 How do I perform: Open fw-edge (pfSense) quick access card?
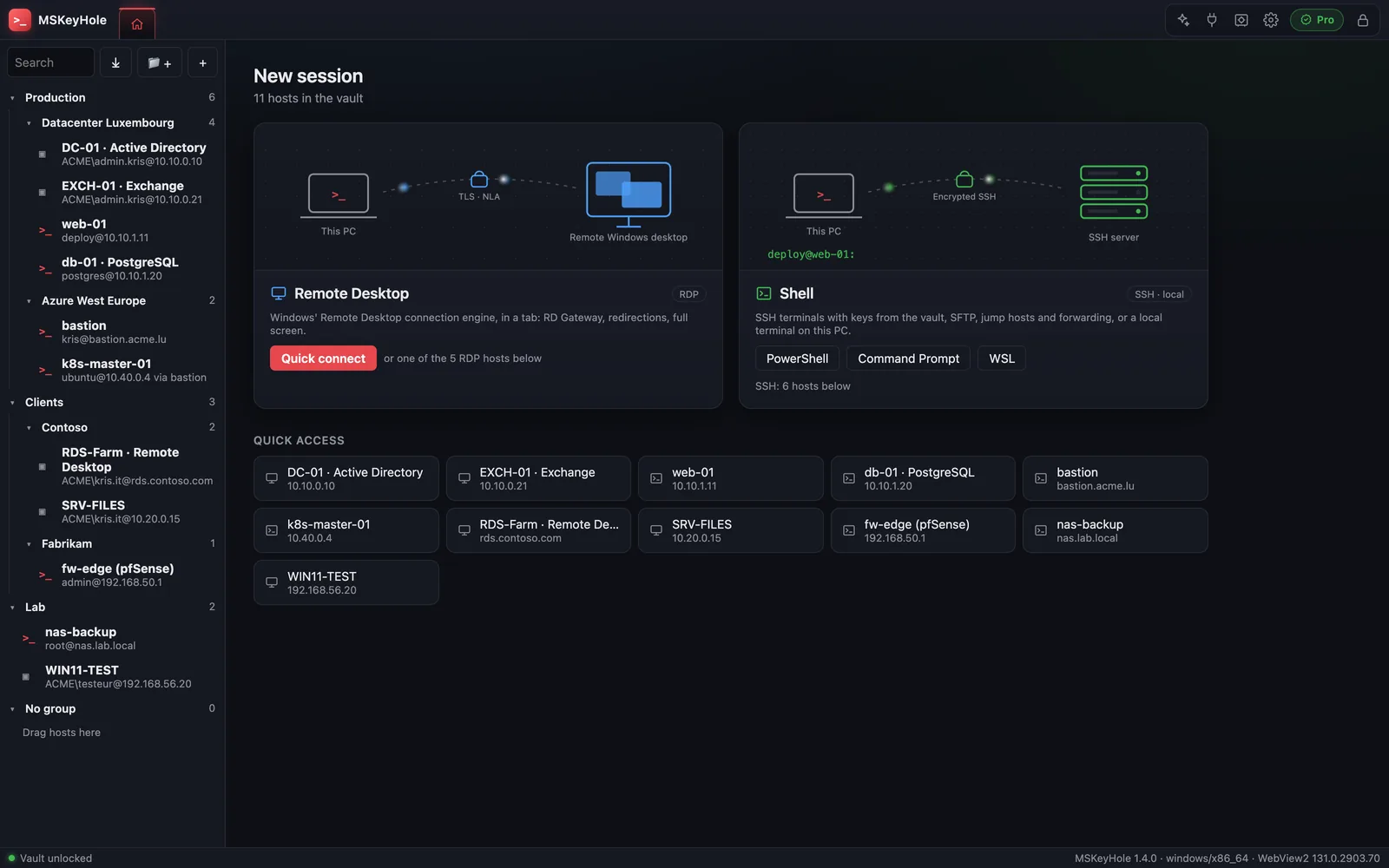click(x=923, y=530)
